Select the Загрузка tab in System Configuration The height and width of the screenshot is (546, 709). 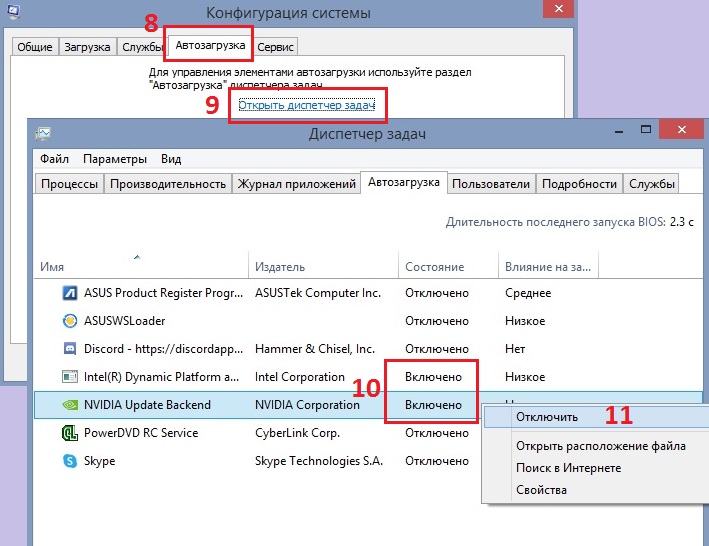(87, 47)
